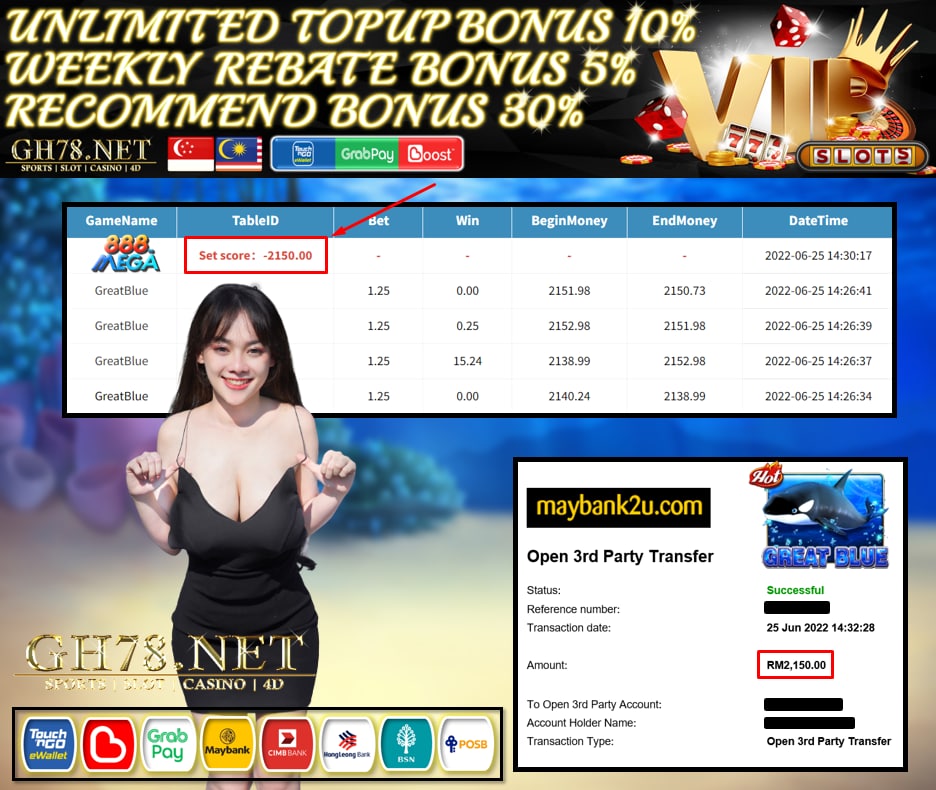The height and width of the screenshot is (790, 936).
Task: Click the transaction date 25 Jun 2022 14:32:28
Action: (x=820, y=628)
